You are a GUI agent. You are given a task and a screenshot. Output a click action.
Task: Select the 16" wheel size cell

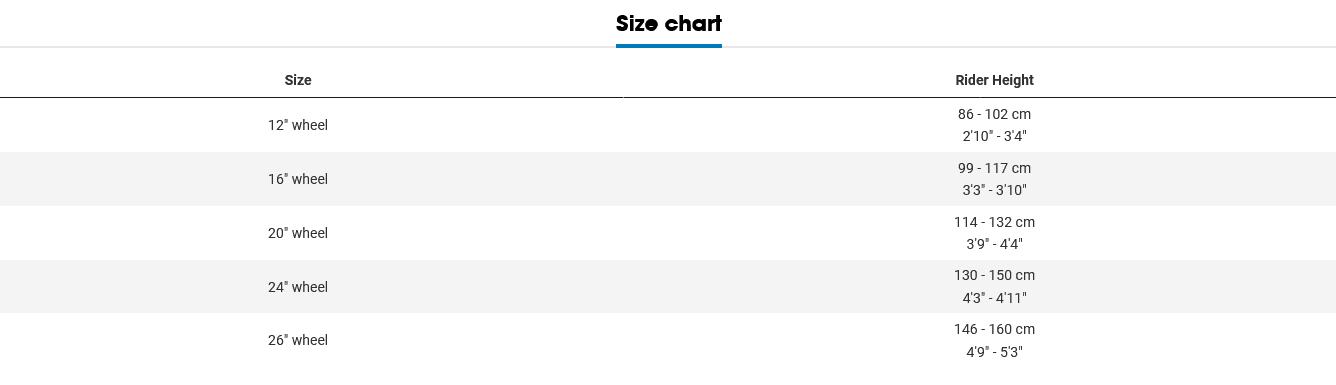(298, 179)
